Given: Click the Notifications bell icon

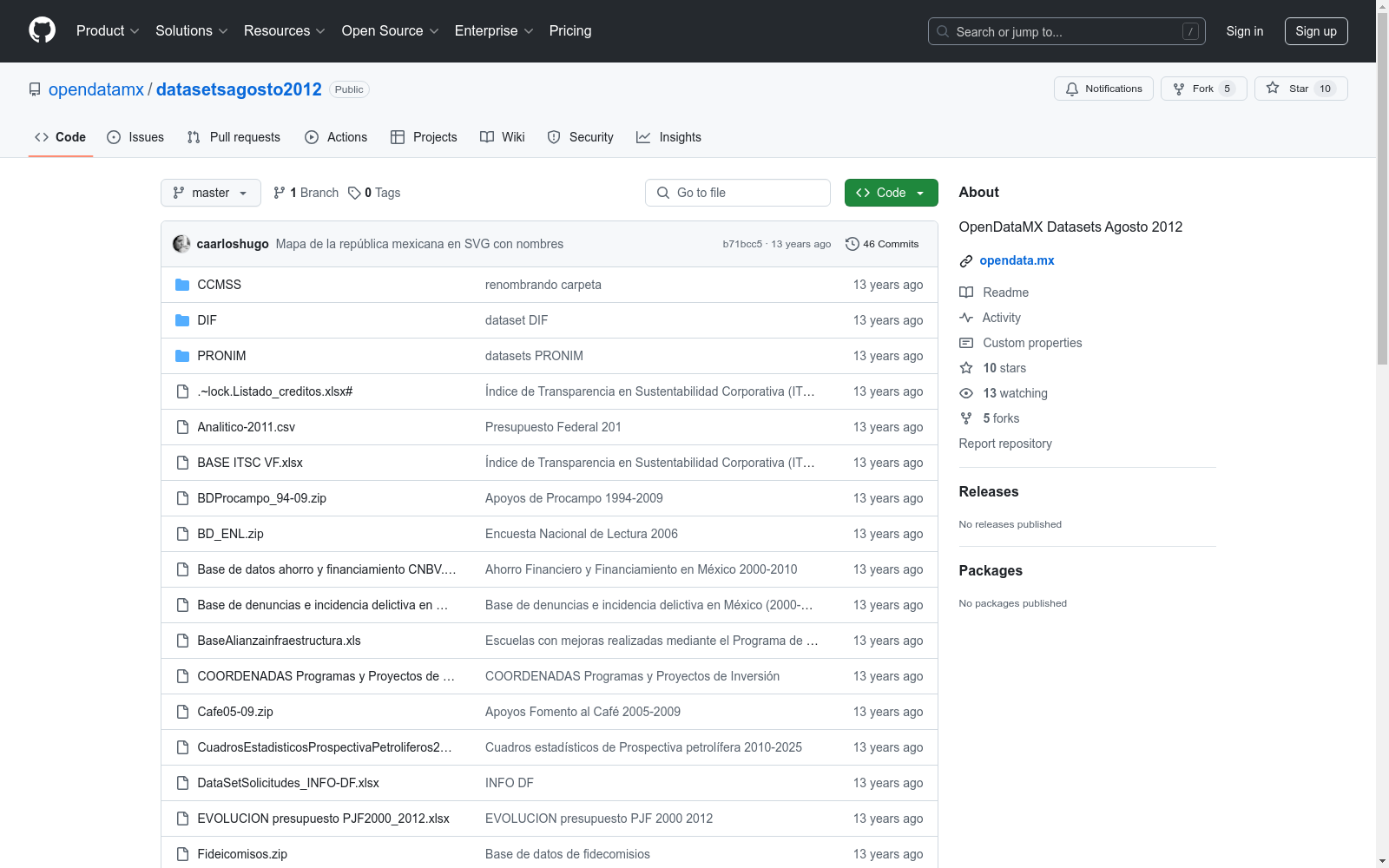Looking at the screenshot, I should tap(1072, 89).
